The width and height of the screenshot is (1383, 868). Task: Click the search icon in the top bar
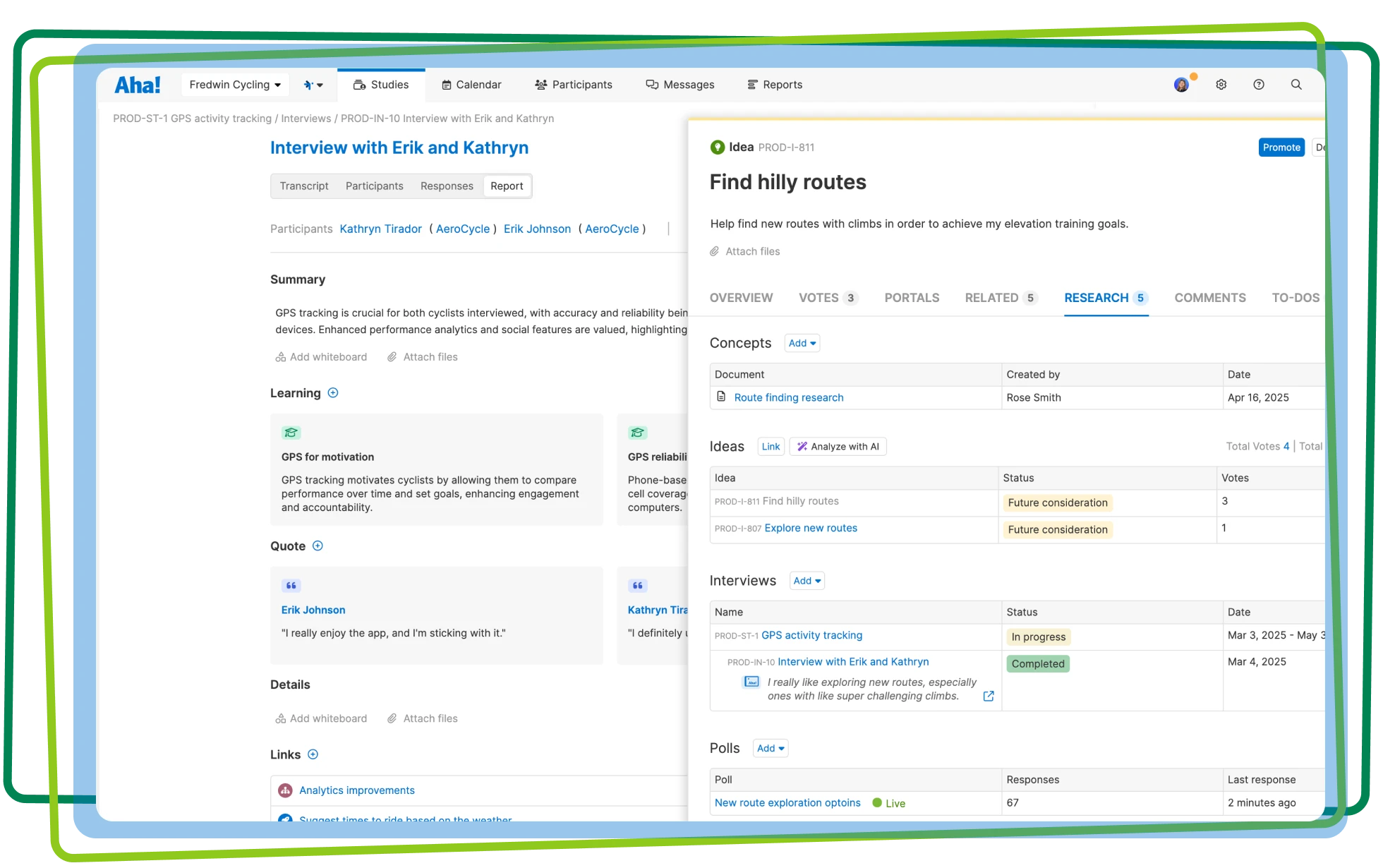click(1296, 84)
